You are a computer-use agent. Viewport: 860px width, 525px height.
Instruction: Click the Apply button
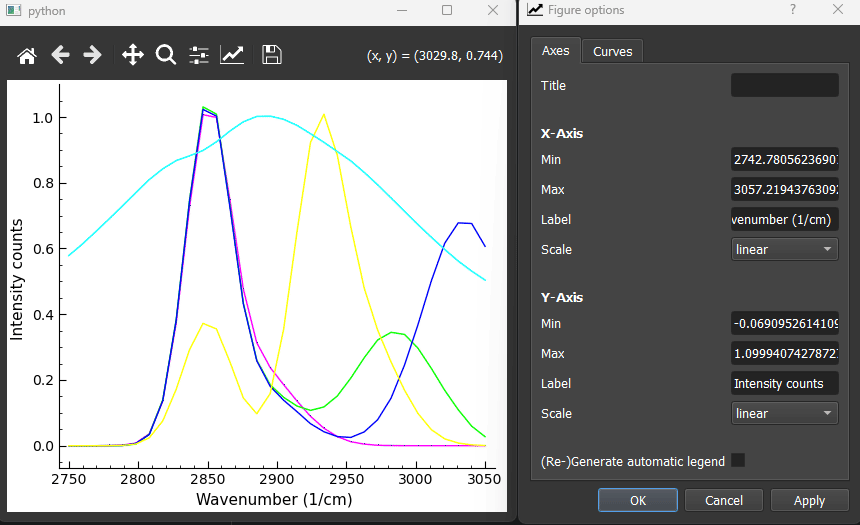coord(810,500)
